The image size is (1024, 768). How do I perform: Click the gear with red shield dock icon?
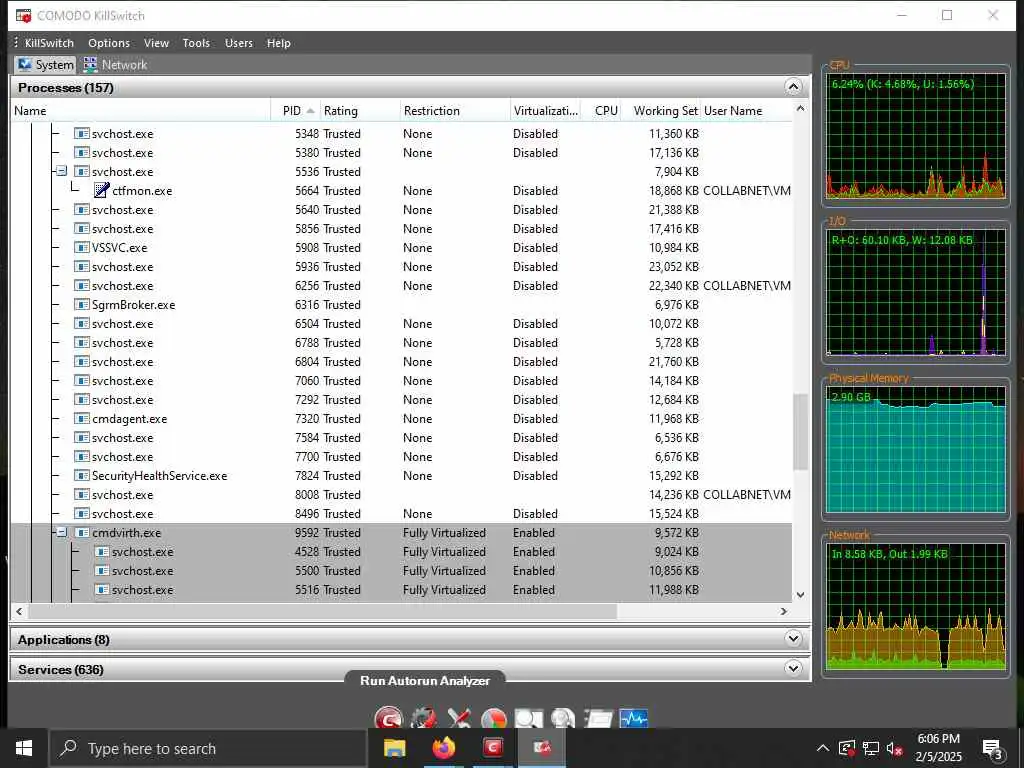(424, 718)
